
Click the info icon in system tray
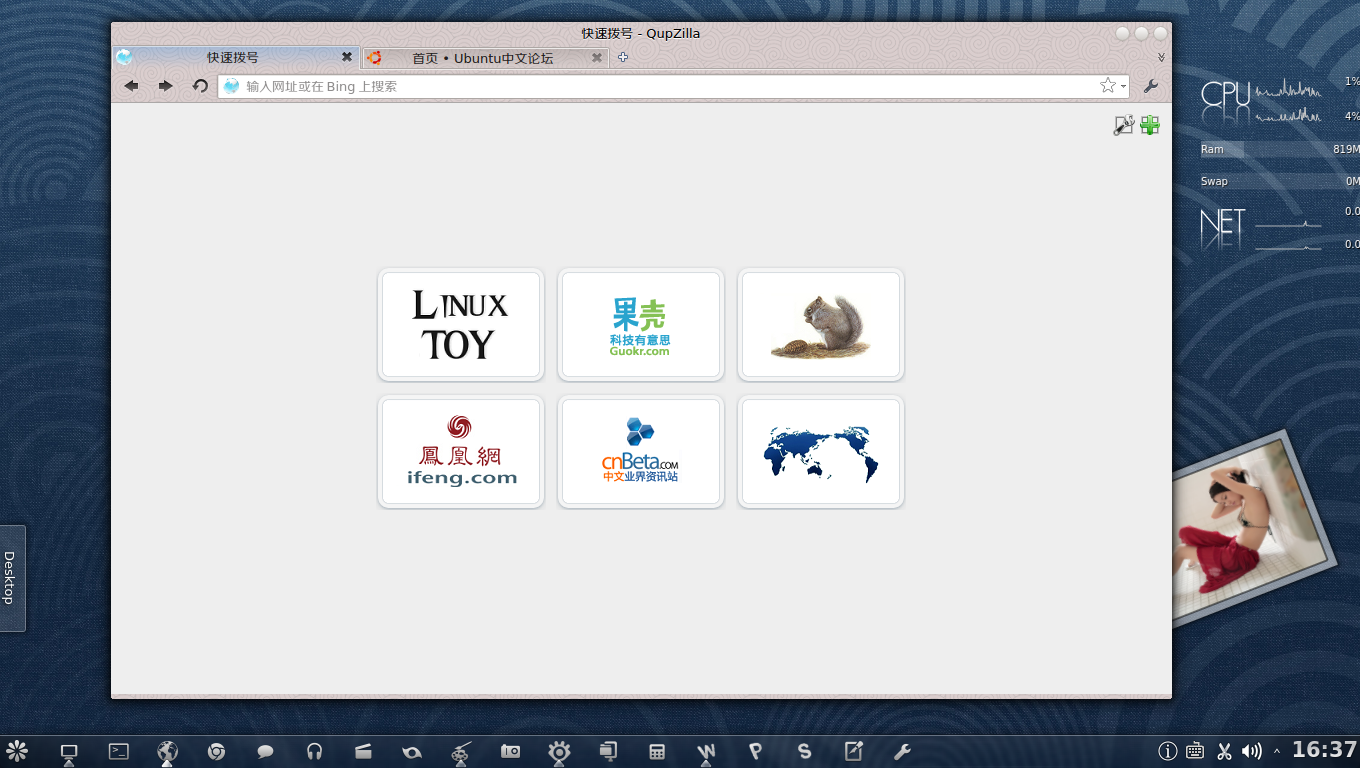pyautogui.click(x=1167, y=751)
